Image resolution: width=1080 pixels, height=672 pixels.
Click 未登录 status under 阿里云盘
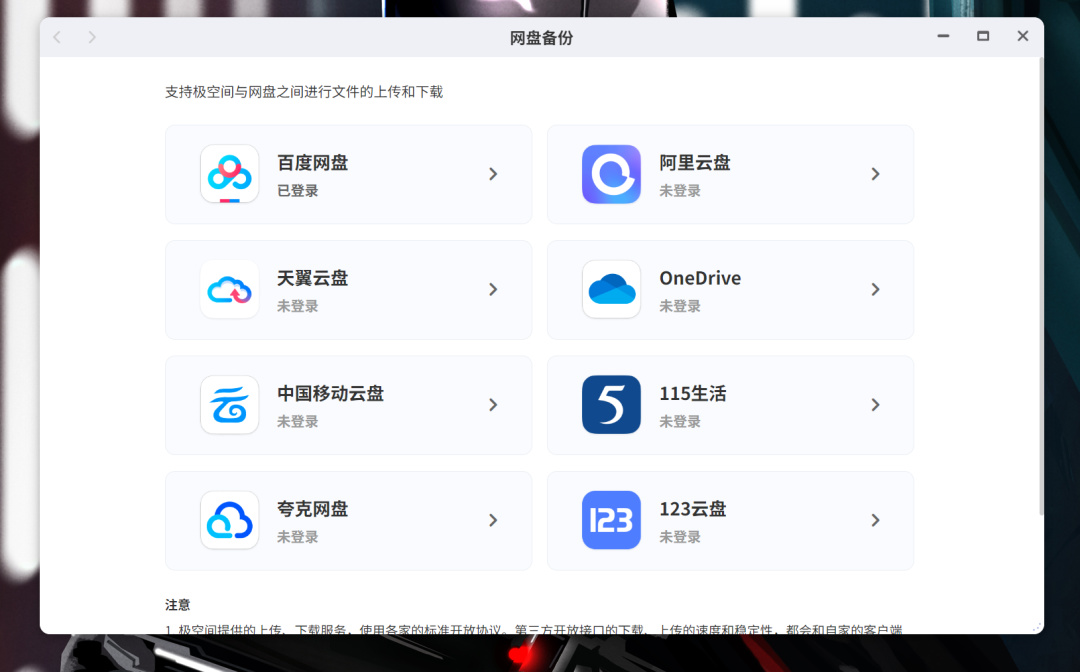[x=680, y=191]
